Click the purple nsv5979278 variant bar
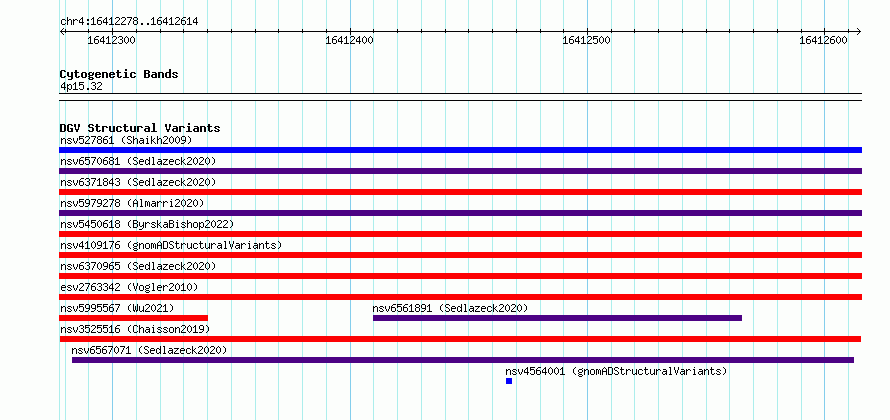 460,213
